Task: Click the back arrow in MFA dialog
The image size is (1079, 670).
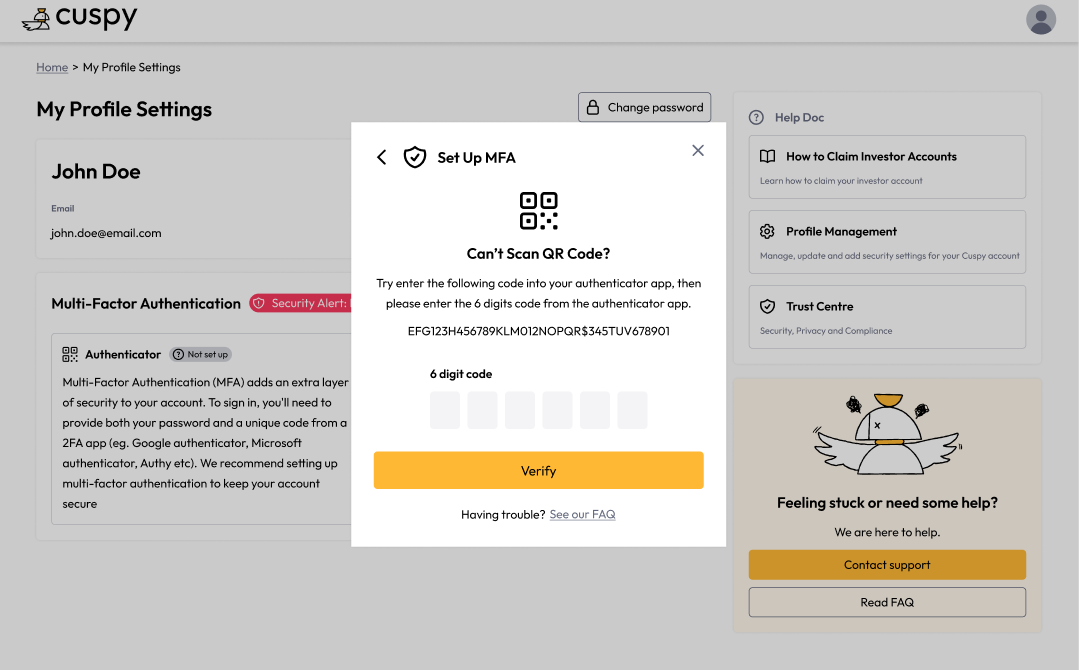Action: [381, 158]
